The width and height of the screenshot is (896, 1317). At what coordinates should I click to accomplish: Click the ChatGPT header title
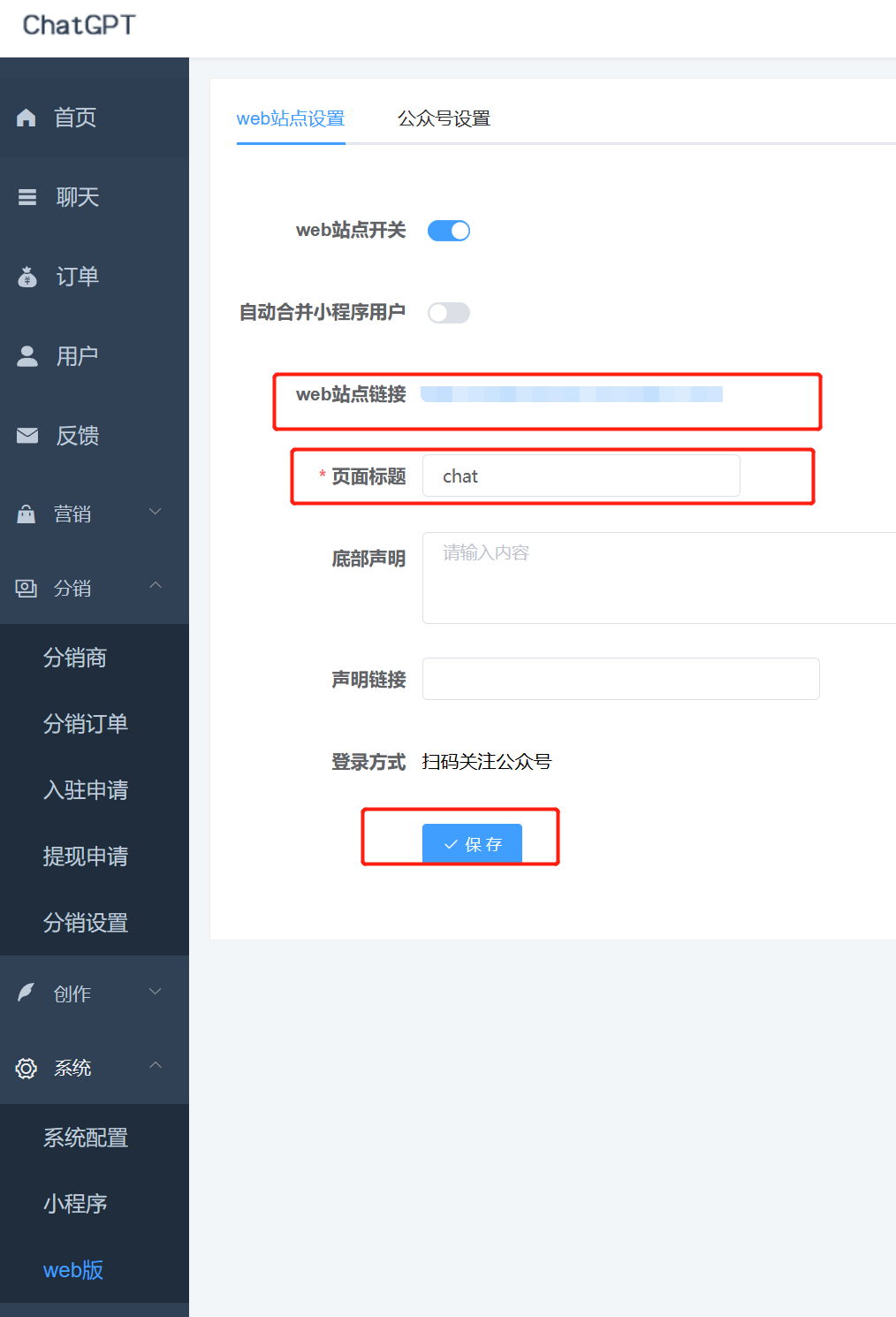point(79,25)
